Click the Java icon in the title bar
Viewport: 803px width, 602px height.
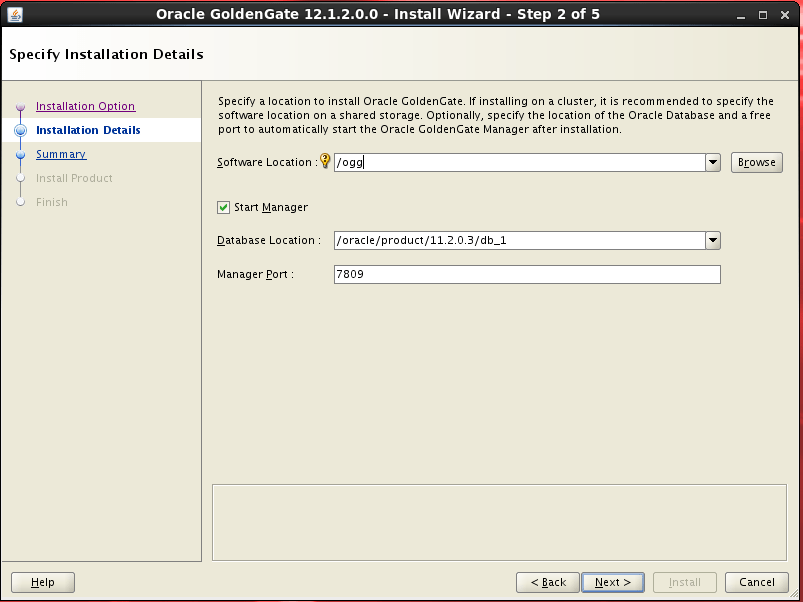click(15, 15)
